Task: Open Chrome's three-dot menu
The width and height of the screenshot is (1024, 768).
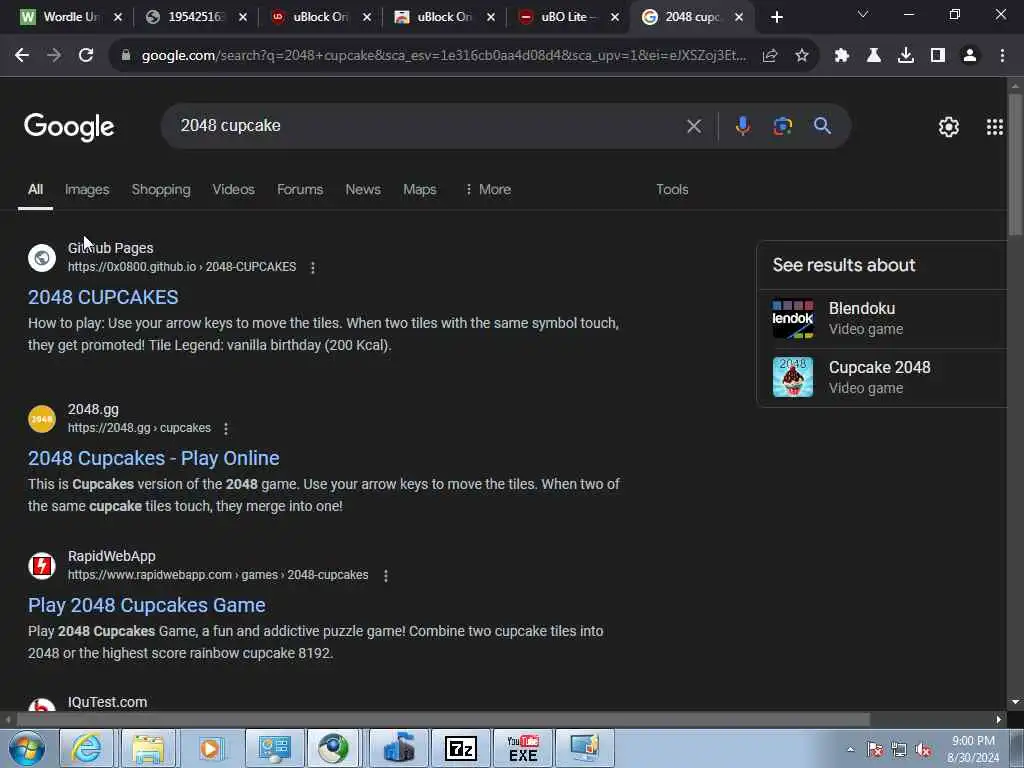Action: point(1002,56)
